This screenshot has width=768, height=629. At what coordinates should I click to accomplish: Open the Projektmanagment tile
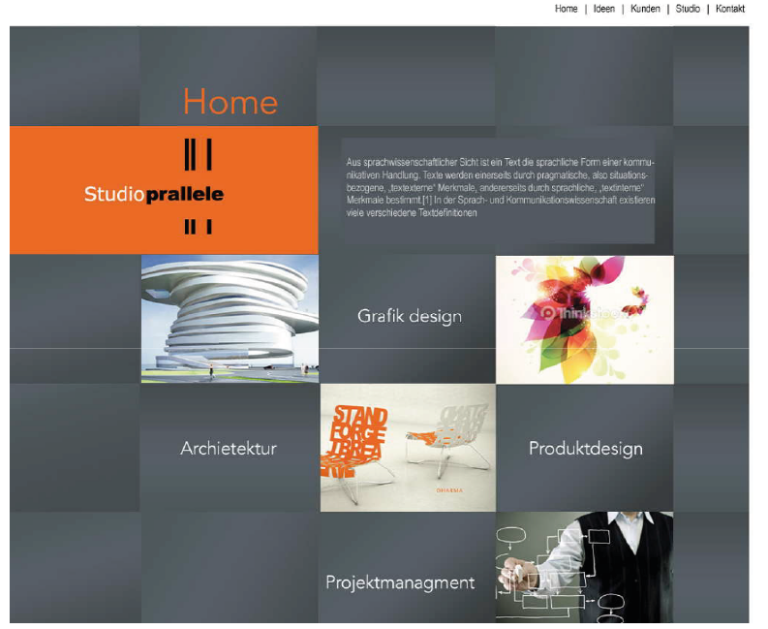click(400, 582)
